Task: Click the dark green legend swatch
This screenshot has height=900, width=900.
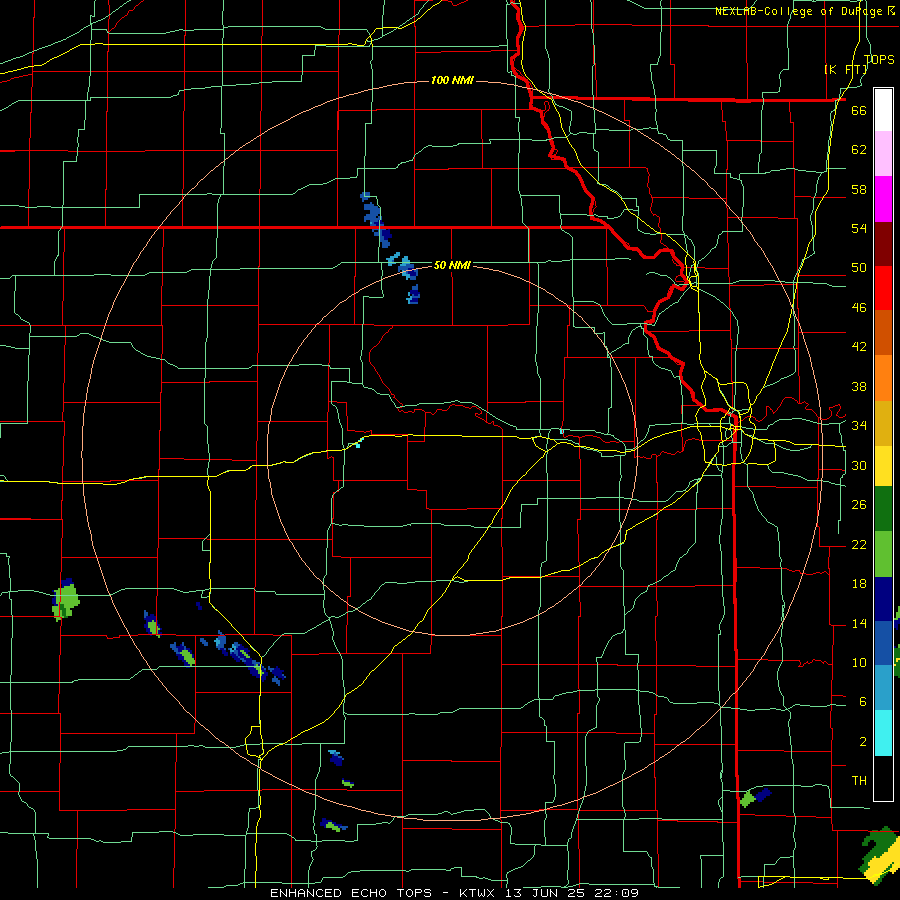Action: click(883, 509)
